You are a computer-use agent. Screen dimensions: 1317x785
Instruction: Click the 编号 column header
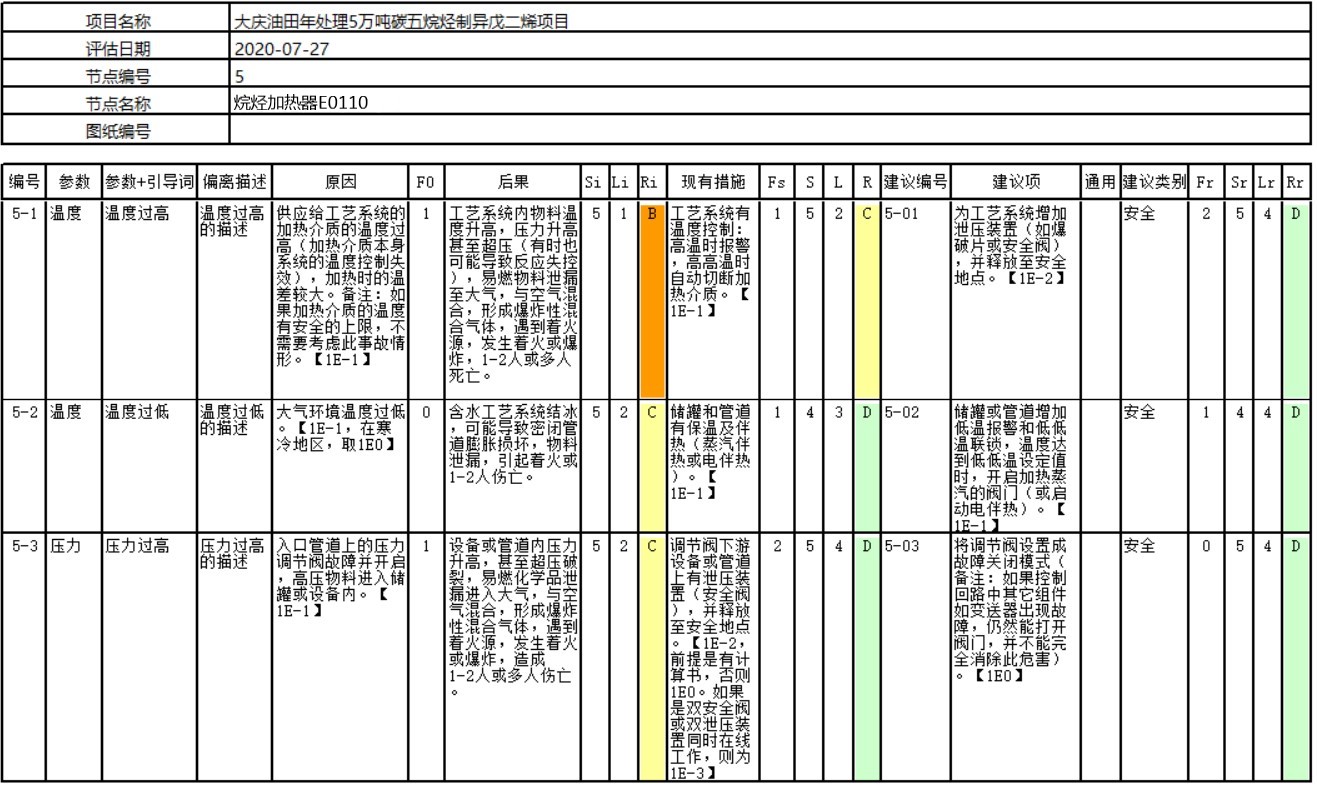click(24, 182)
